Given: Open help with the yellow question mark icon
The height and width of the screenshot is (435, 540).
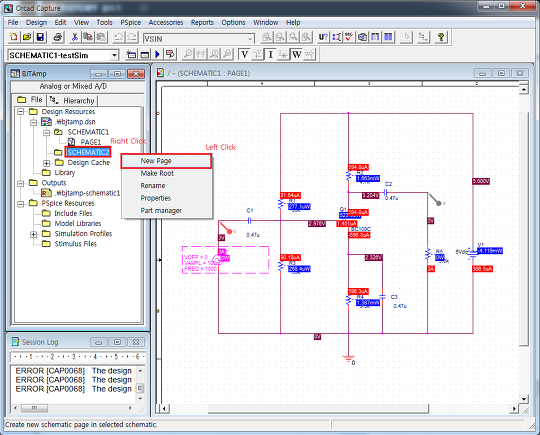Looking at the screenshot, I should [x=441, y=37].
